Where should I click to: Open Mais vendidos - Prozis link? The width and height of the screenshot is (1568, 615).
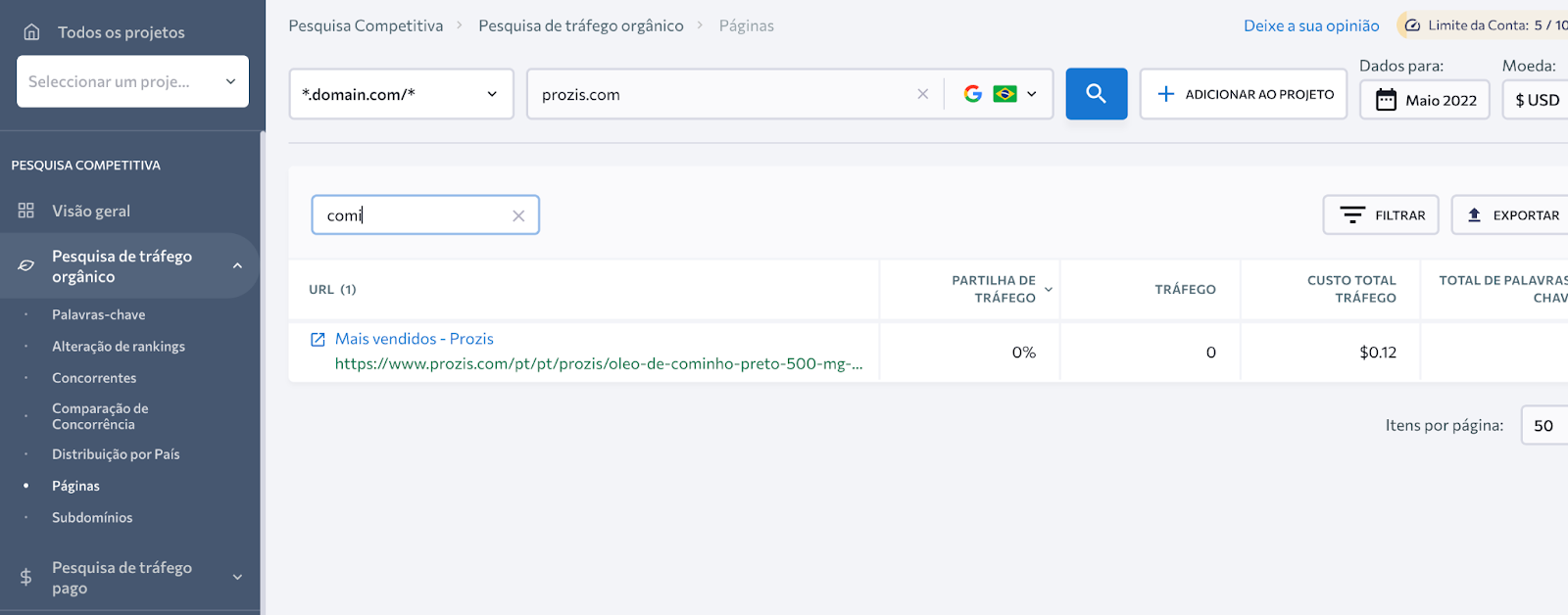pyautogui.click(x=415, y=339)
